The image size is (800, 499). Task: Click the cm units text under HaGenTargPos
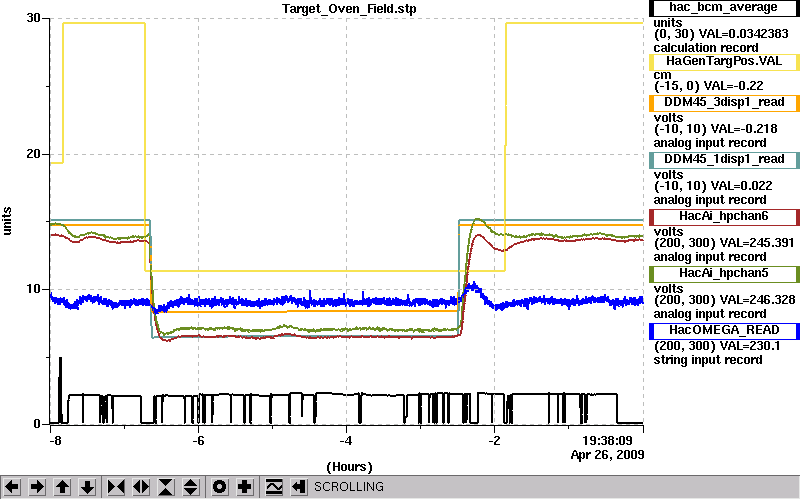tap(662, 75)
